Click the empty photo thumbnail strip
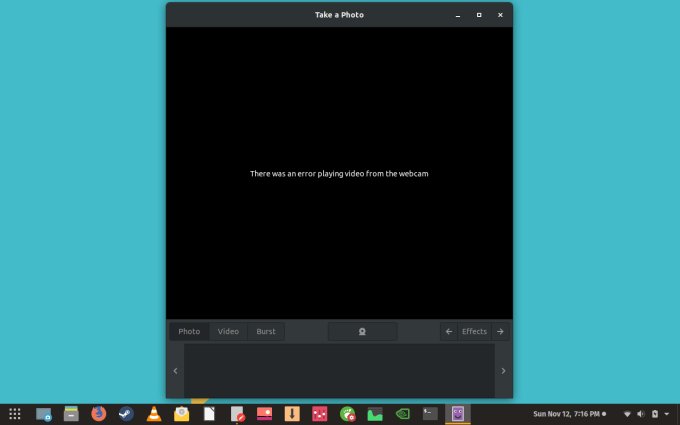 pyautogui.click(x=339, y=370)
